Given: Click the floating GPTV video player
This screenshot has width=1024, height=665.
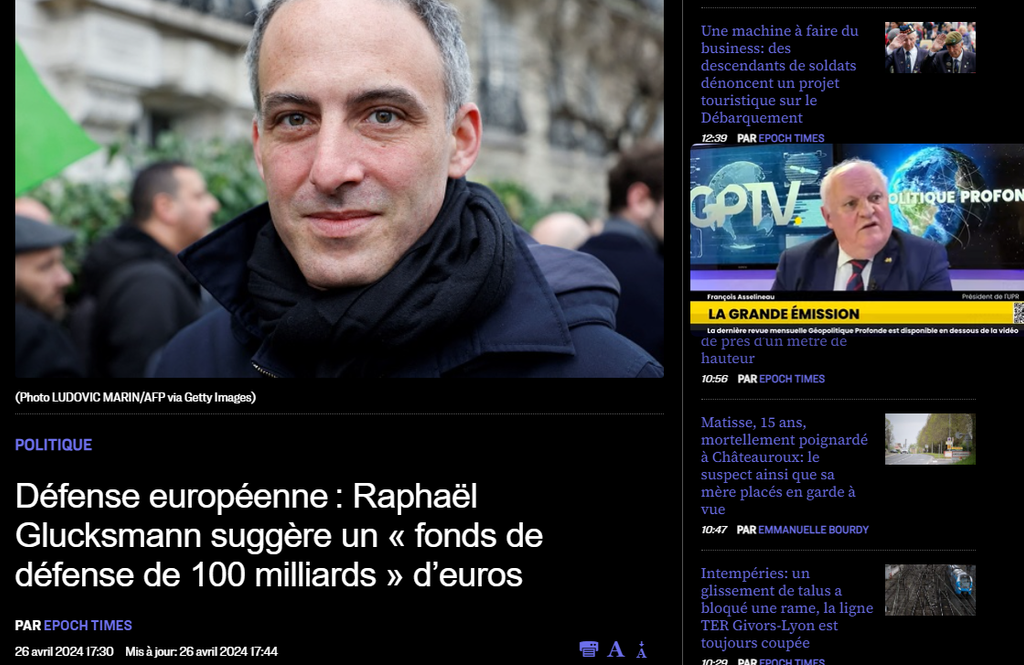Looking at the screenshot, I should click(x=857, y=239).
